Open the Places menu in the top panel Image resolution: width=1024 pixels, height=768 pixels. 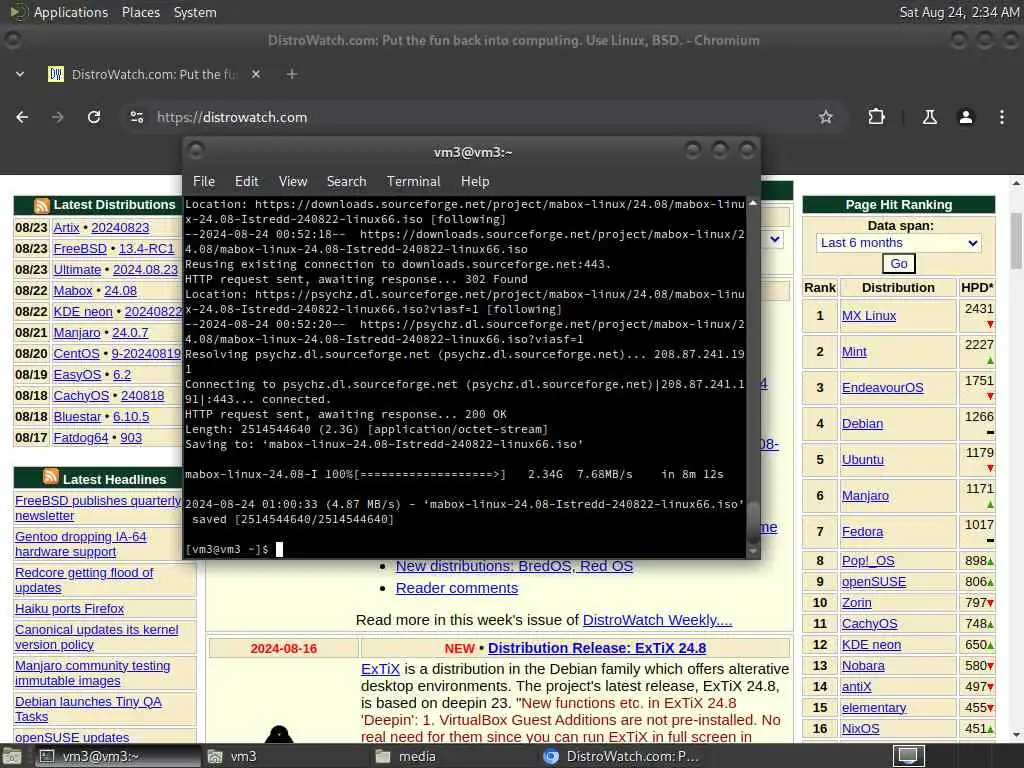tap(140, 12)
